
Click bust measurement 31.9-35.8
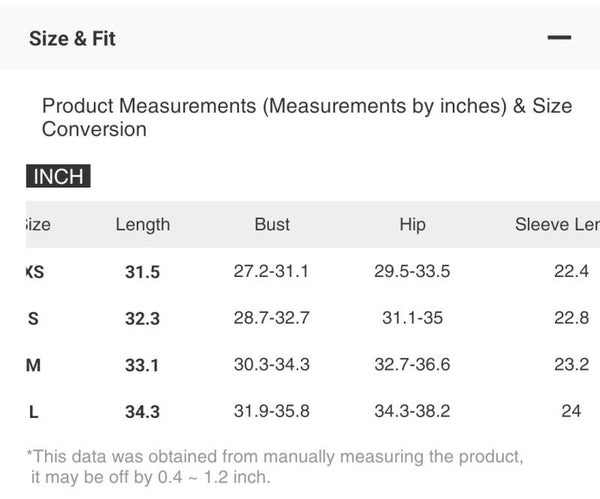point(271,411)
